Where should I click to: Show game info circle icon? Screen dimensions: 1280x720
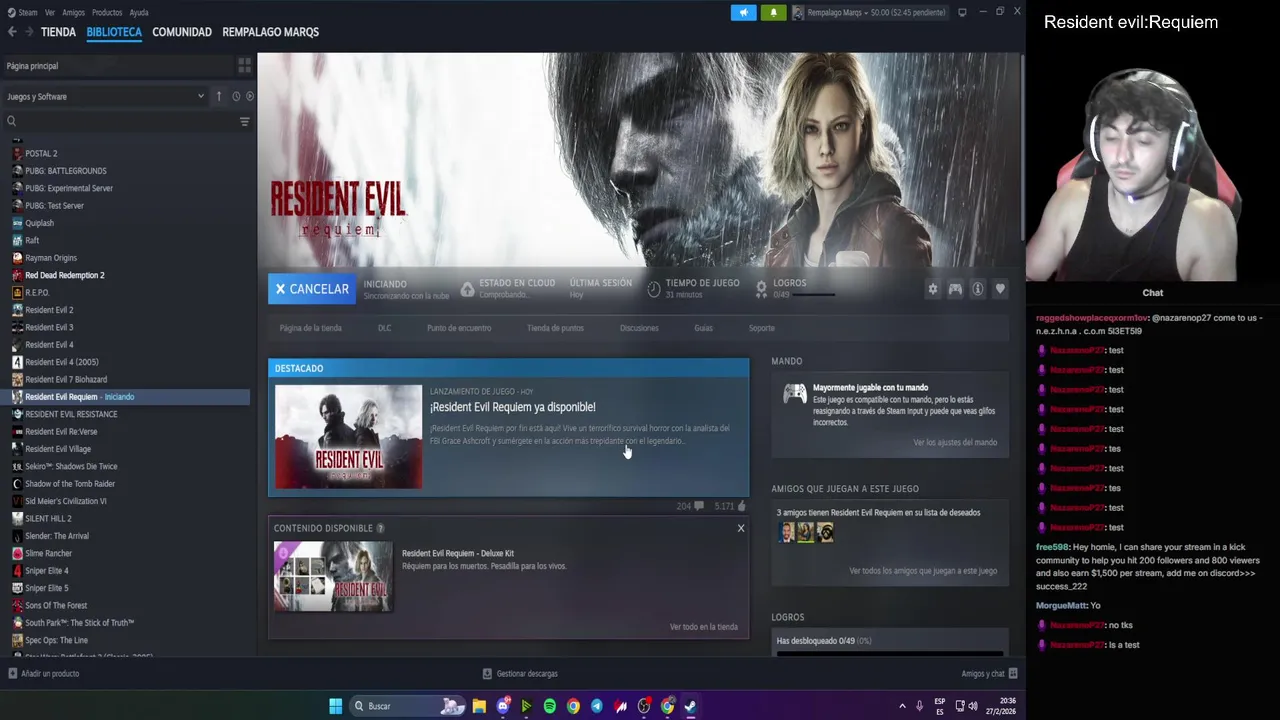pos(978,289)
